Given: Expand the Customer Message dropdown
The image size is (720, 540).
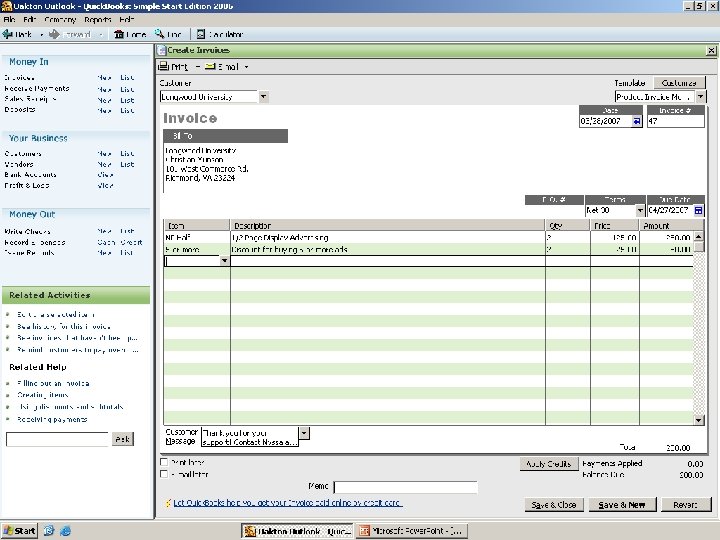Looking at the screenshot, I should [x=304, y=433].
